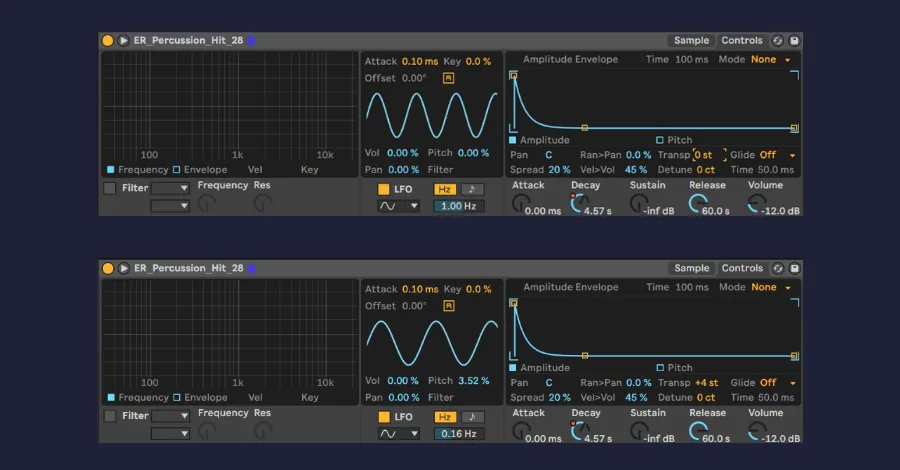Click the LFO Pitch amount 0.00 % in top Simpler
This screenshot has width=900, height=470.
tap(473, 153)
